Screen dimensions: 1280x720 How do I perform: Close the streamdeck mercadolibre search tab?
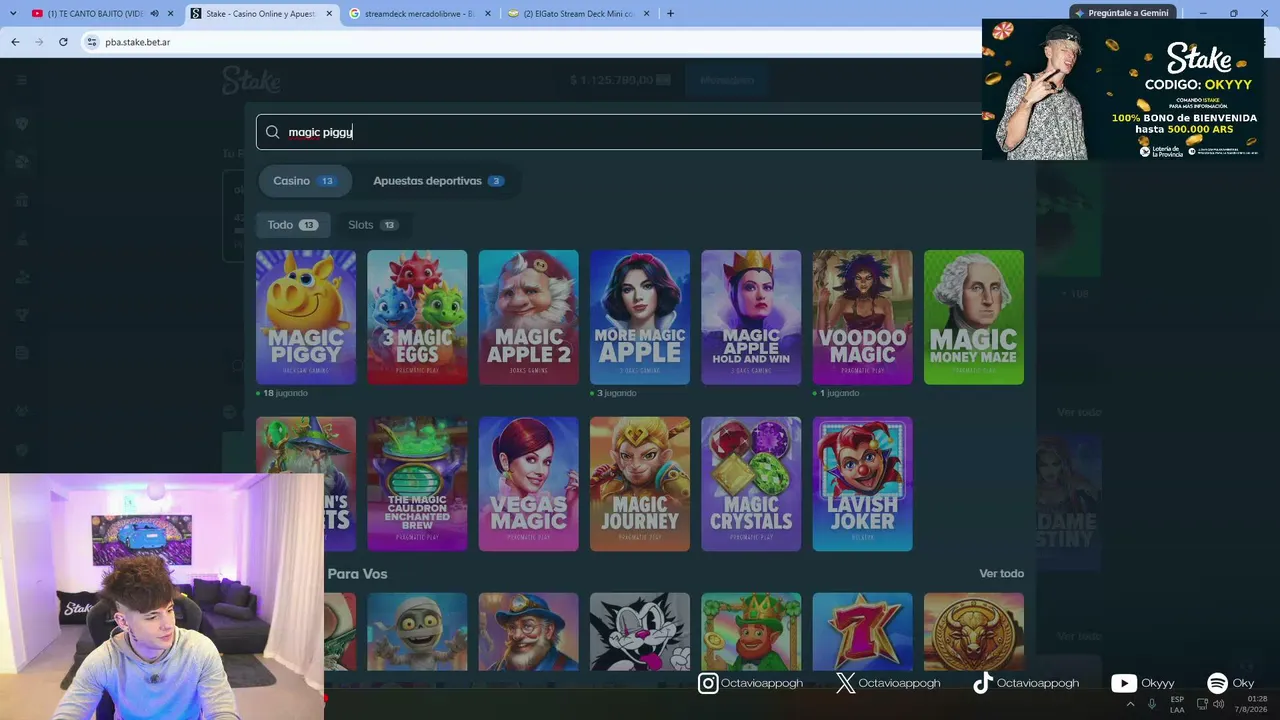click(x=488, y=13)
